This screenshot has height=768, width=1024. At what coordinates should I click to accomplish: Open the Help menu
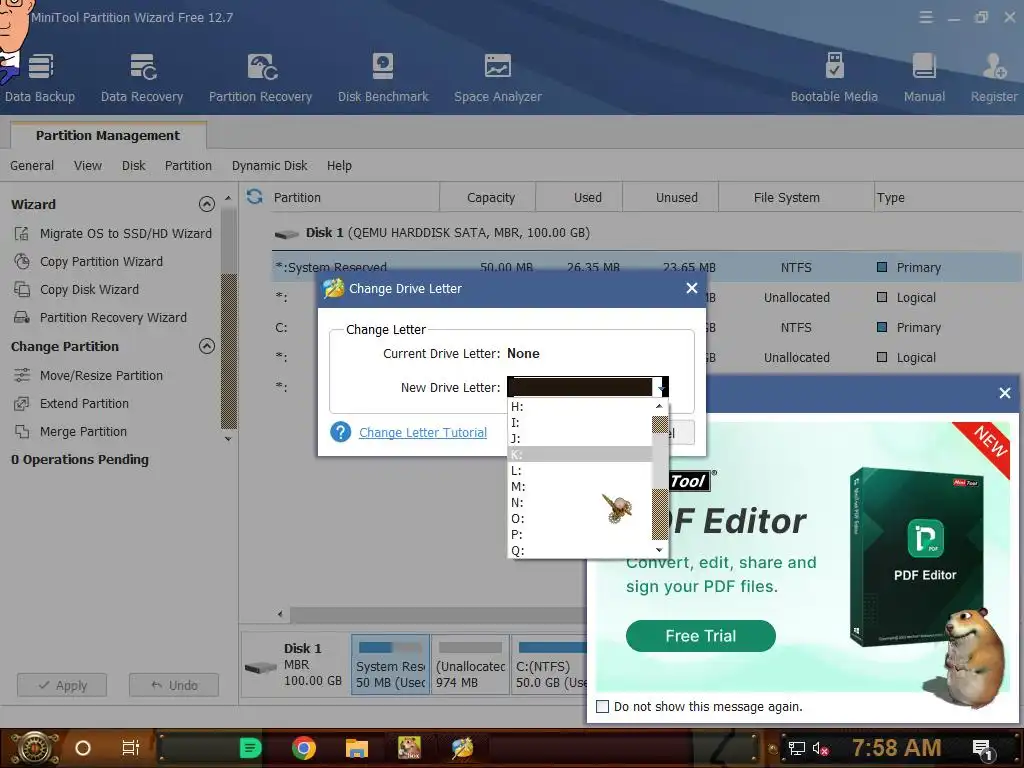pos(339,166)
